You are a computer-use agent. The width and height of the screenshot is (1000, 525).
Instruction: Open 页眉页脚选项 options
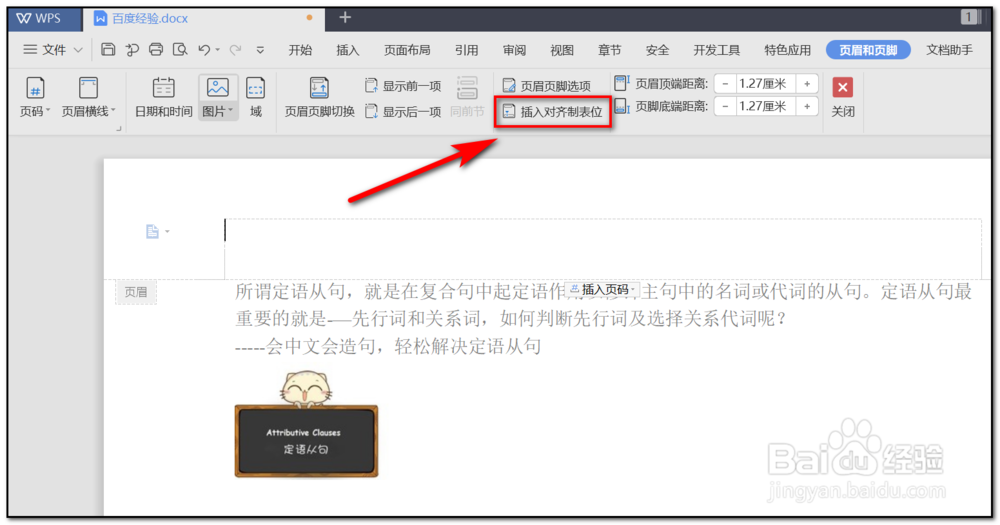coord(547,85)
